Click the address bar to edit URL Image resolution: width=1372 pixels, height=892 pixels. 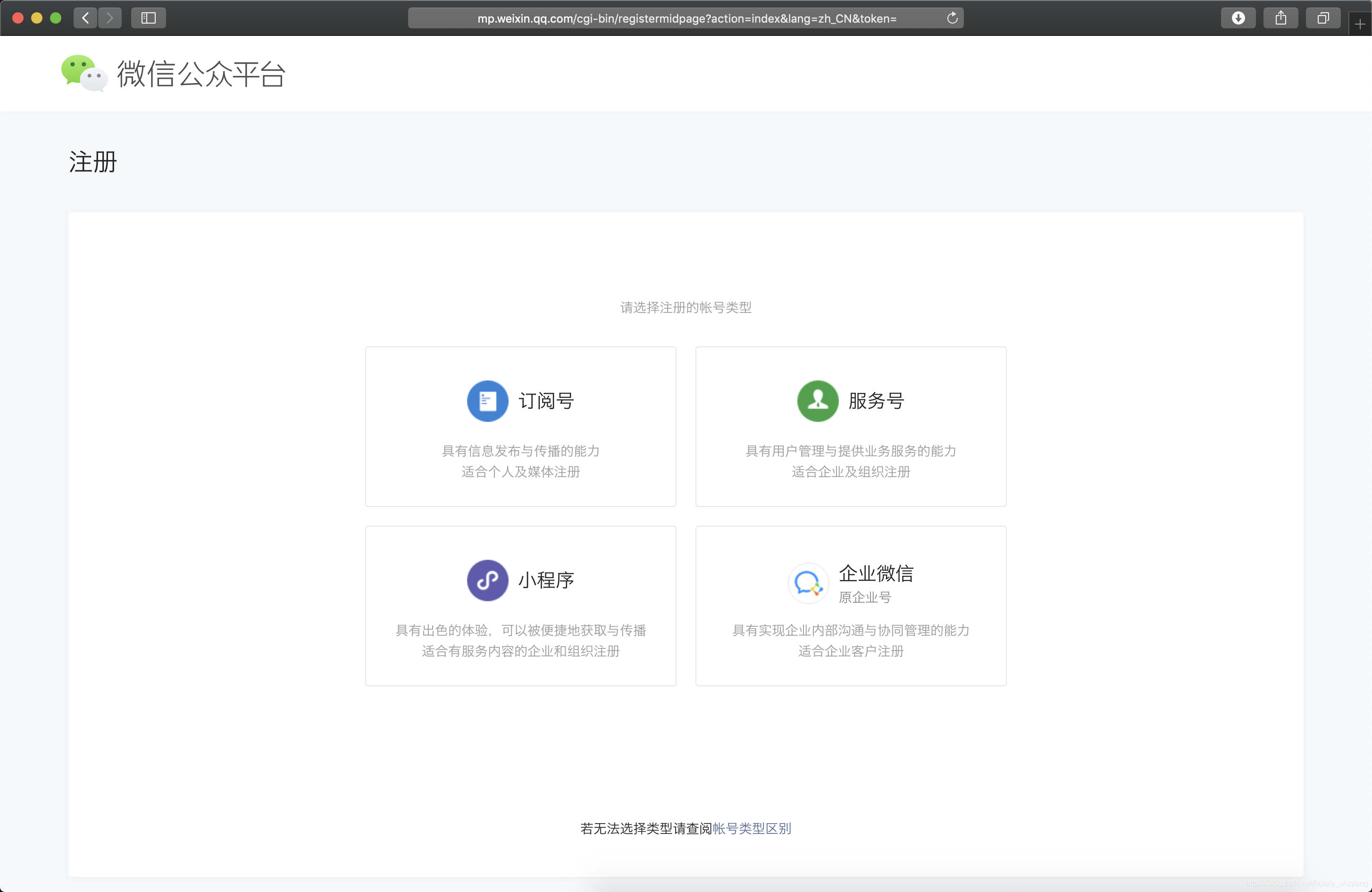tap(686, 18)
